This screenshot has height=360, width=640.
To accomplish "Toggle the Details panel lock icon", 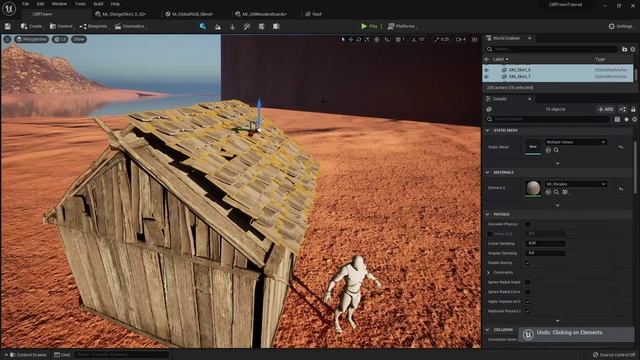I will [633, 109].
